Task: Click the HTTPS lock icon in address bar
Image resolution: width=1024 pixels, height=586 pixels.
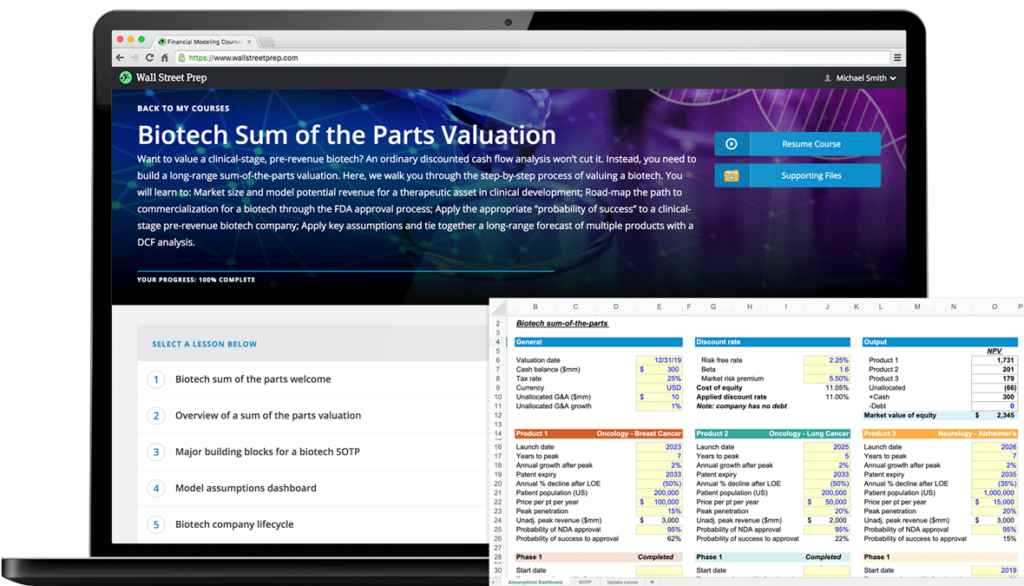Action: click(x=181, y=57)
